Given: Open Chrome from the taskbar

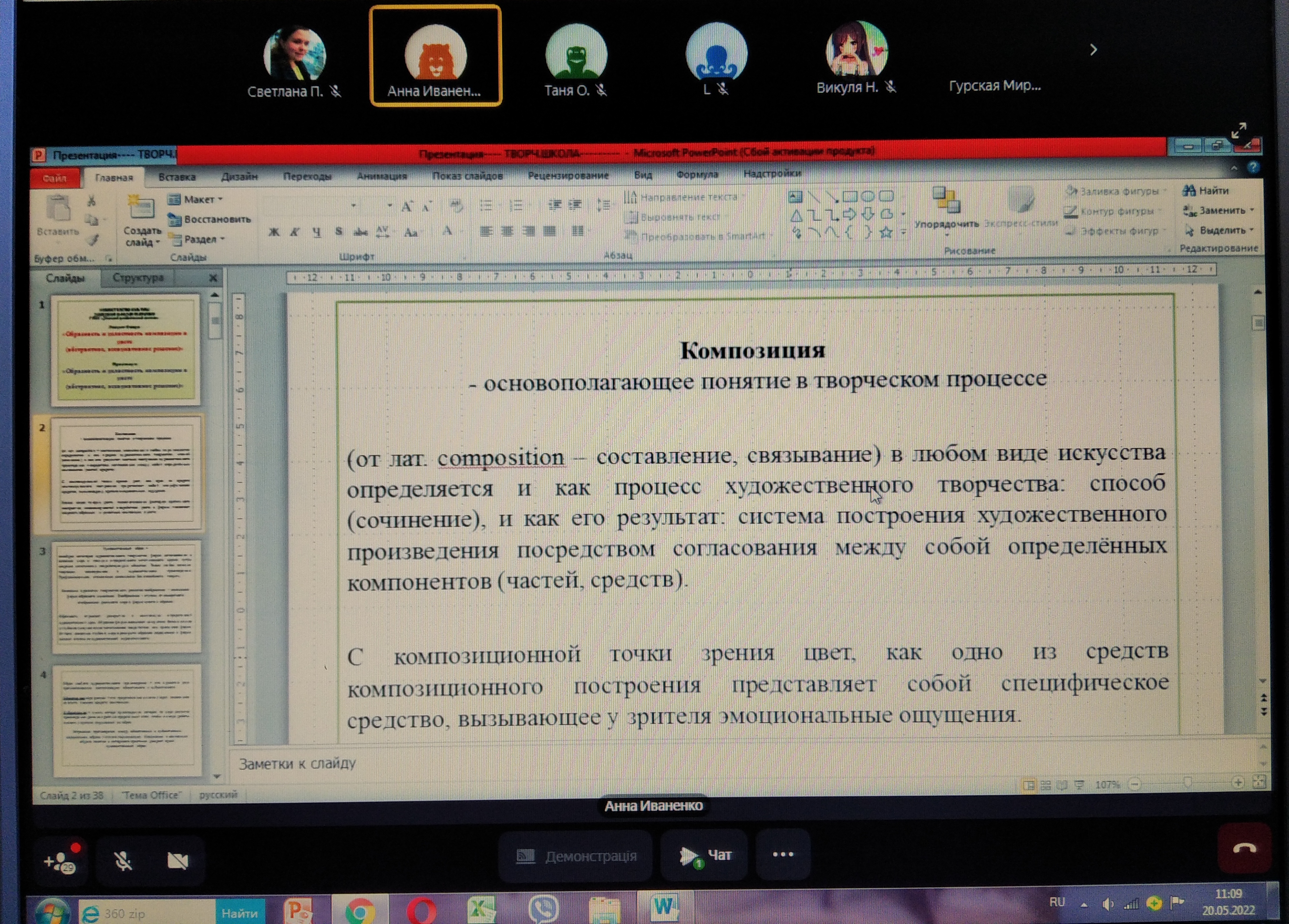Looking at the screenshot, I should (360, 911).
